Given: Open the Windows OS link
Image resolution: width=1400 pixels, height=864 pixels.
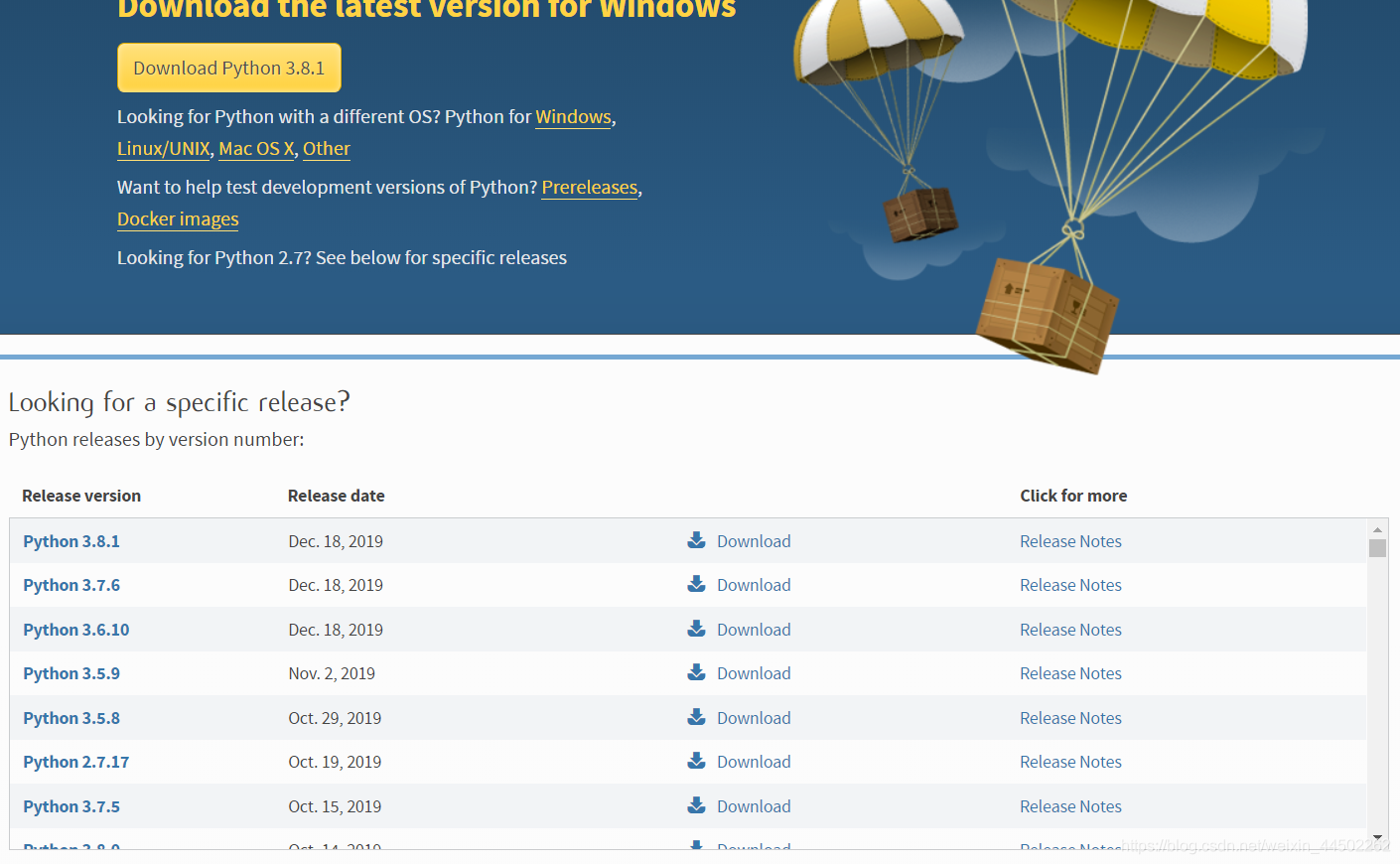Looking at the screenshot, I should pos(573,117).
